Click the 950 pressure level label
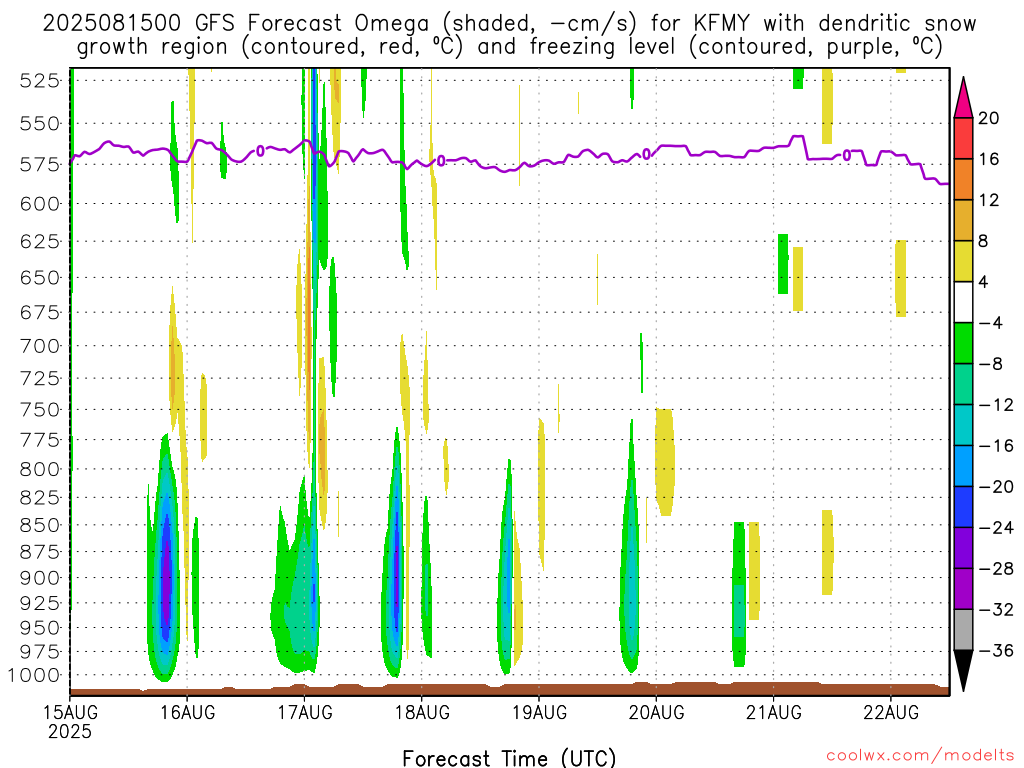 point(40,628)
